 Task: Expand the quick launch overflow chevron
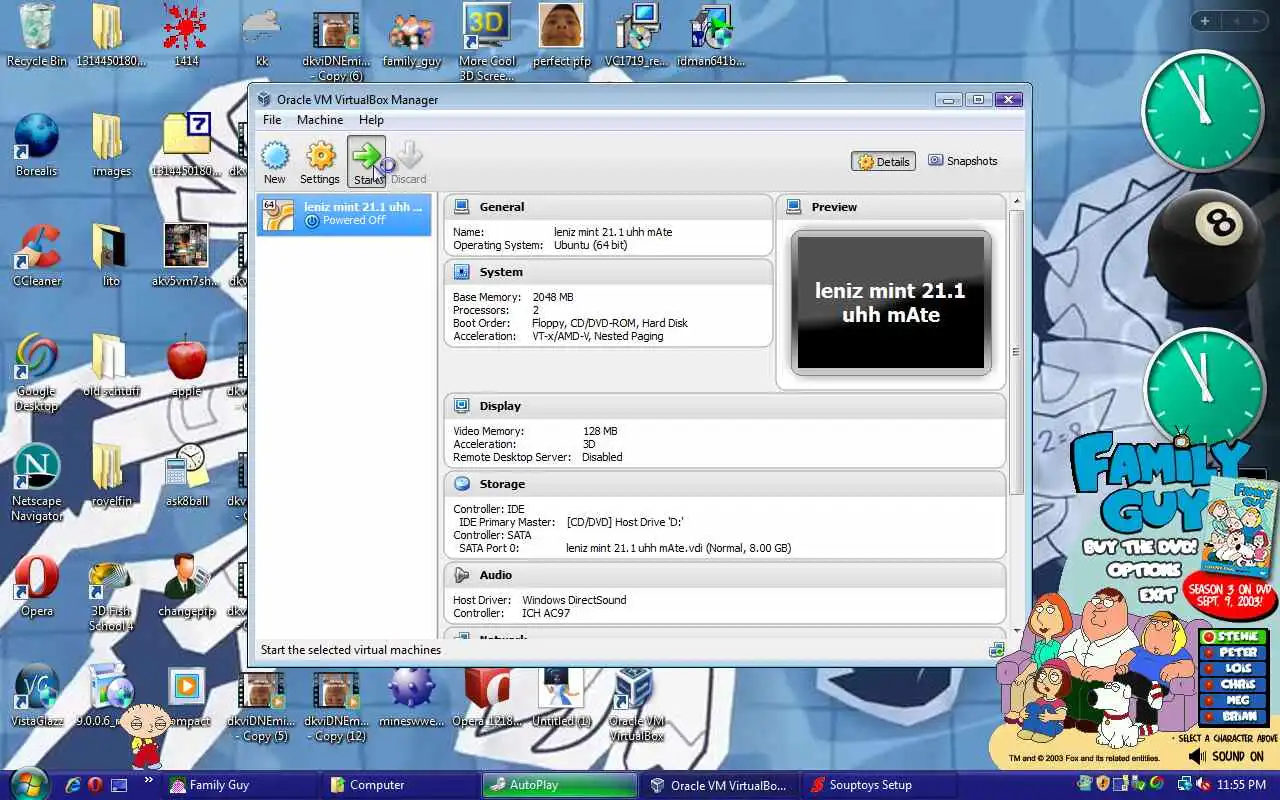(x=149, y=780)
